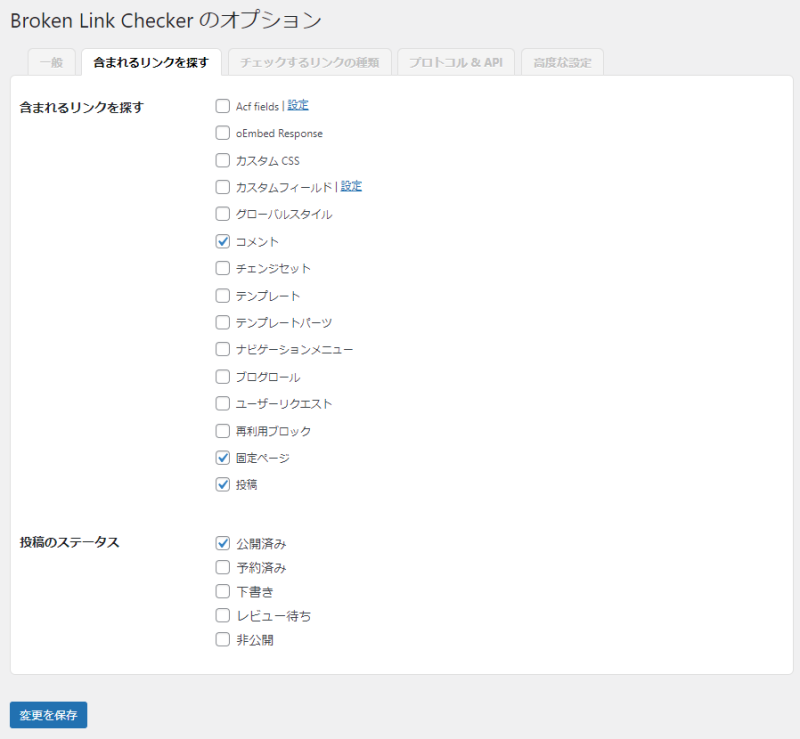Click the 投稿のステータス section label

pyautogui.click(x=69, y=542)
